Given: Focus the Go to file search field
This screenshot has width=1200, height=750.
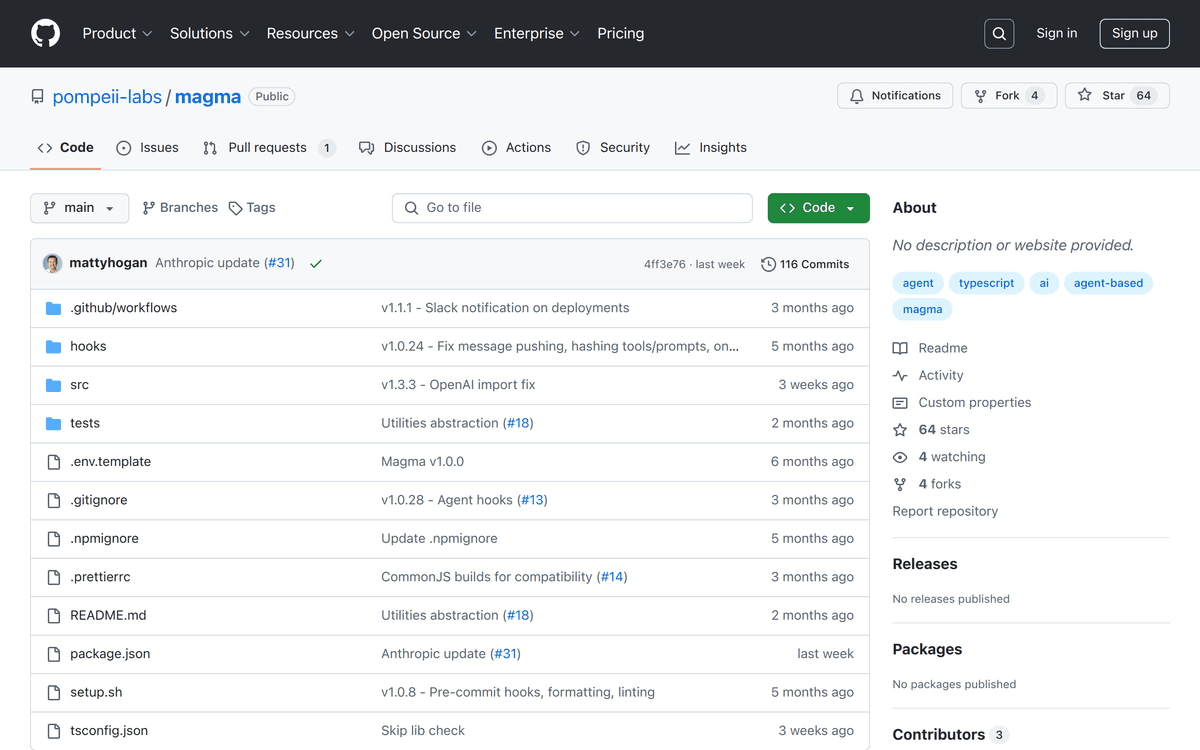Looking at the screenshot, I should [572, 208].
